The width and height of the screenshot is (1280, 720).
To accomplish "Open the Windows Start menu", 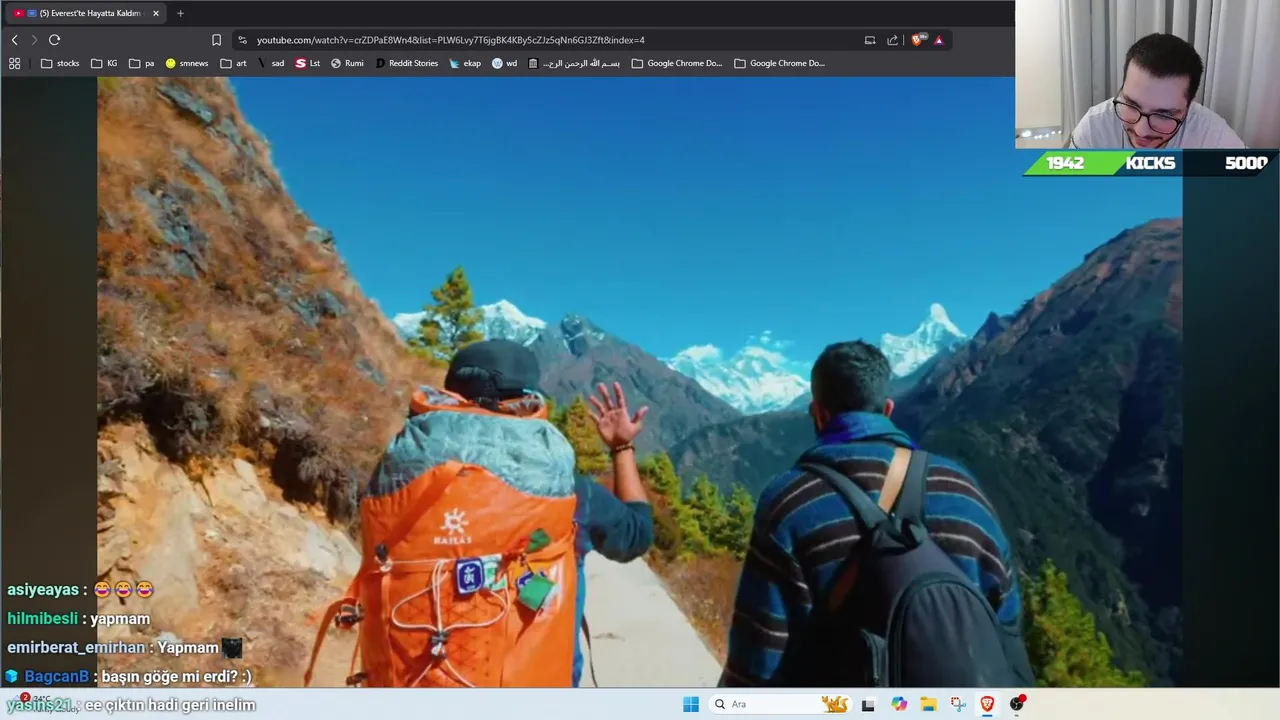I will (691, 704).
